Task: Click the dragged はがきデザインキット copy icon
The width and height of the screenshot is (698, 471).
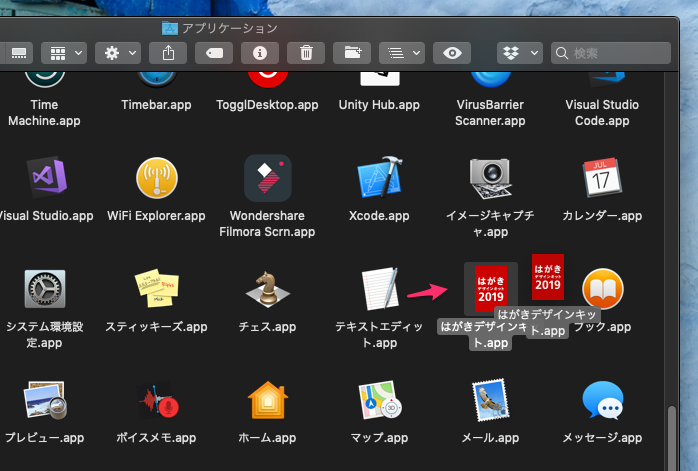Action: coord(548,277)
